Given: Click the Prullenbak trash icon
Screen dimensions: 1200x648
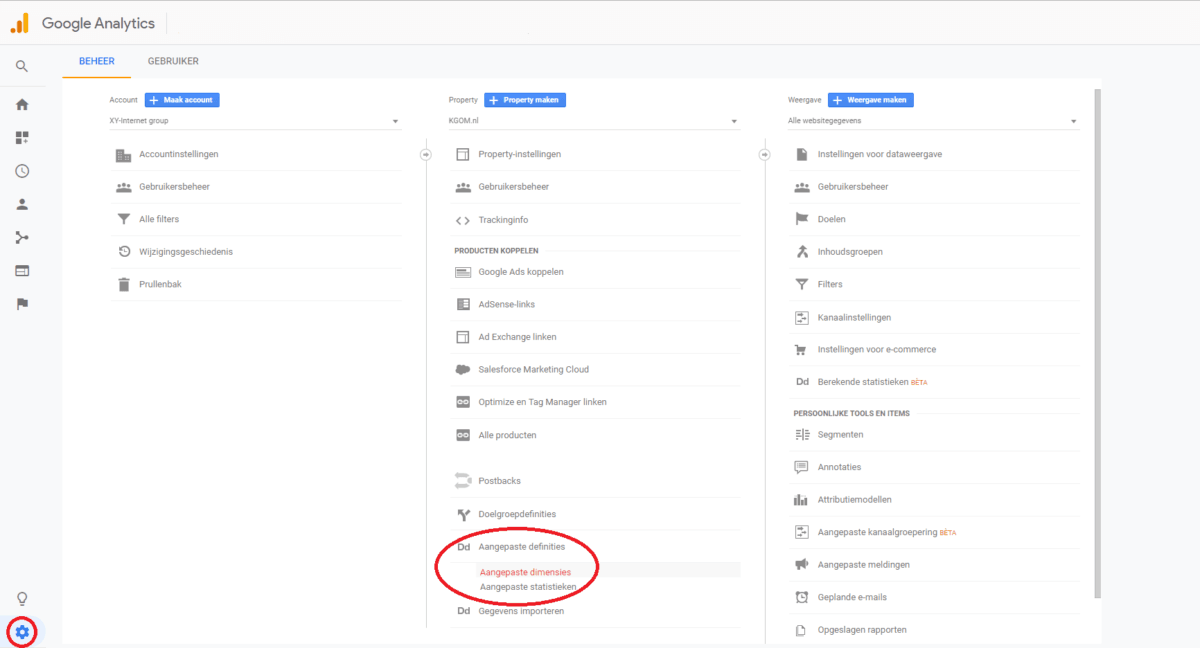Looking at the screenshot, I should (124, 284).
